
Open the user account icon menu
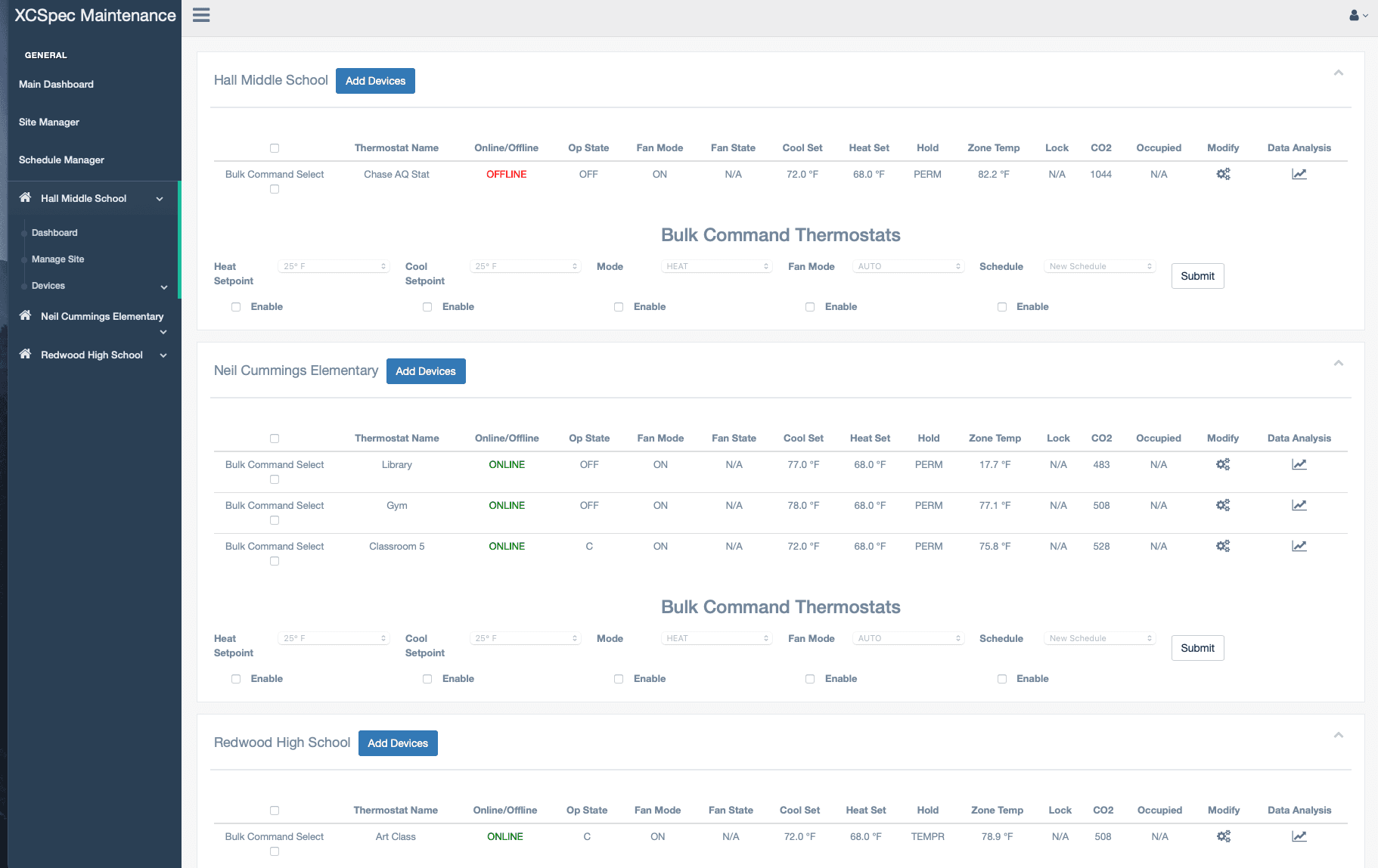coord(1358,15)
